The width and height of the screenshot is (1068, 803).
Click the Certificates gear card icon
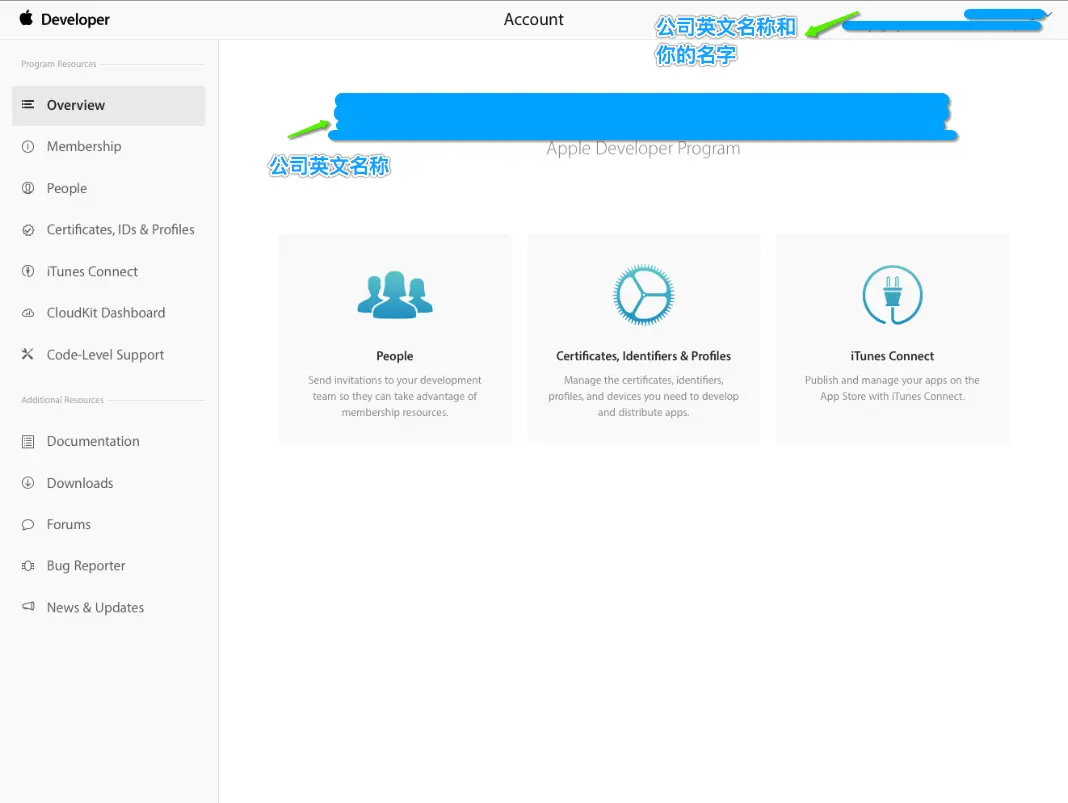(x=644, y=295)
